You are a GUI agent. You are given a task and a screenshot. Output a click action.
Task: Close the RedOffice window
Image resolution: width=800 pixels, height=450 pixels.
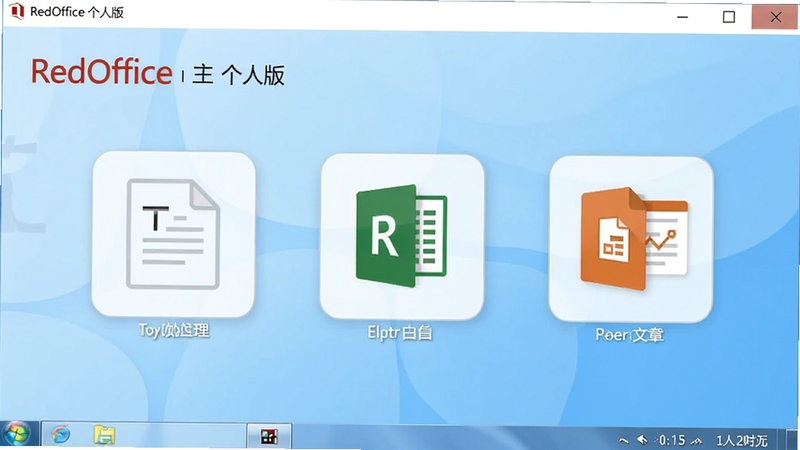coord(776,17)
